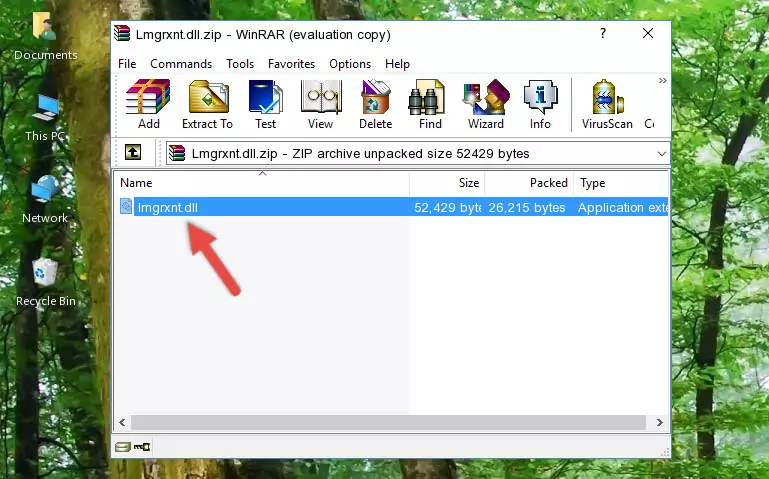Click the View toolbar icon
Image resolution: width=769 pixels, height=479 pixels.
(x=321, y=104)
